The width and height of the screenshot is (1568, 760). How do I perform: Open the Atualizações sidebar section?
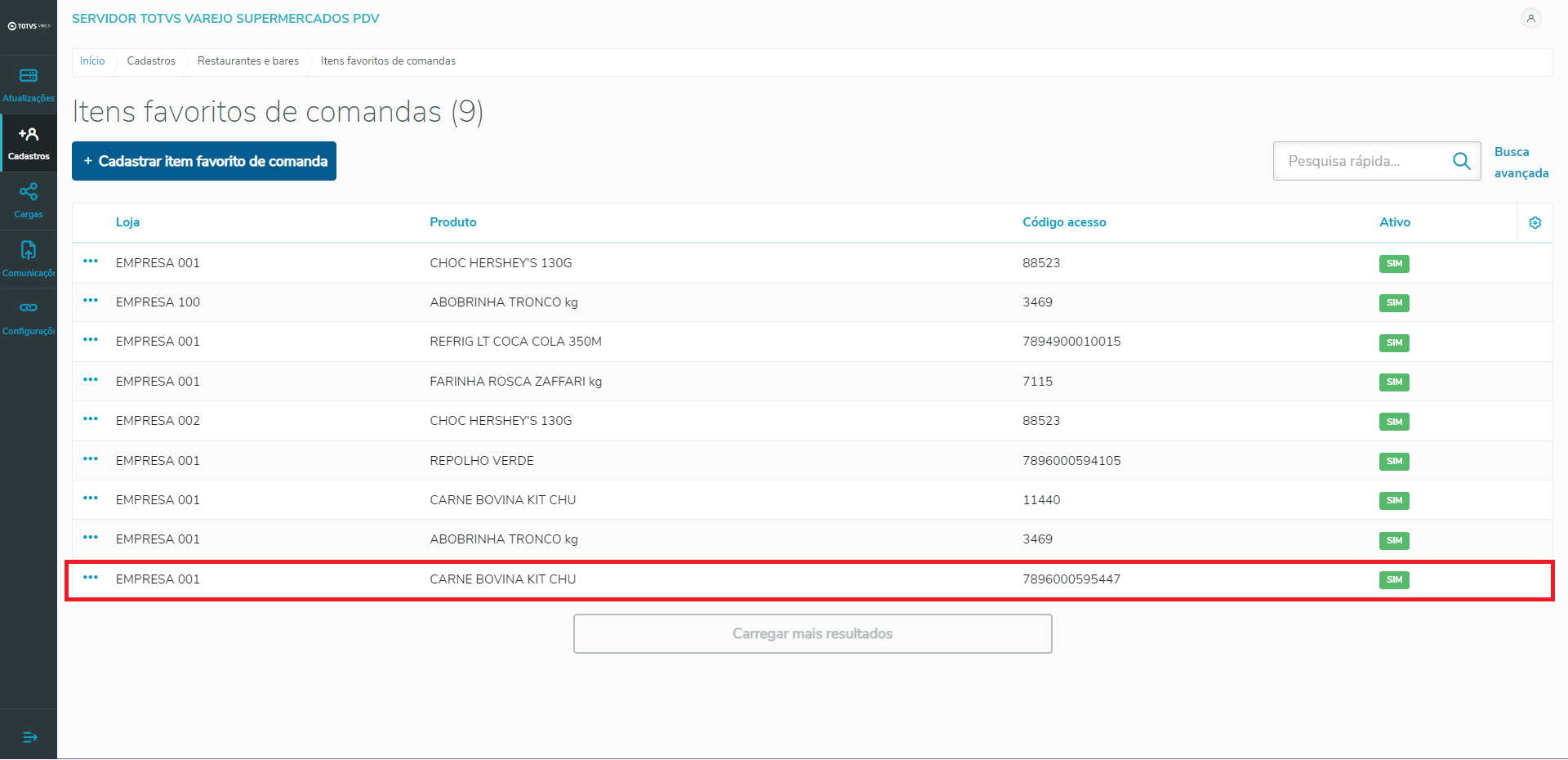pyautogui.click(x=29, y=85)
